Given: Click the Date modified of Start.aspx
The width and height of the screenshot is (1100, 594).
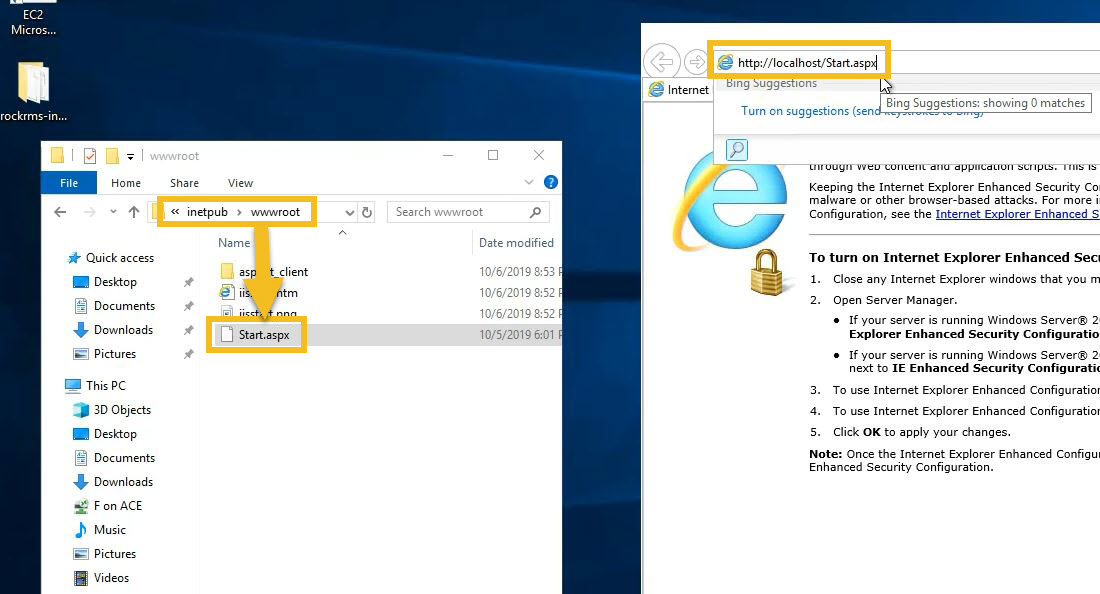Looking at the screenshot, I should 520,335.
